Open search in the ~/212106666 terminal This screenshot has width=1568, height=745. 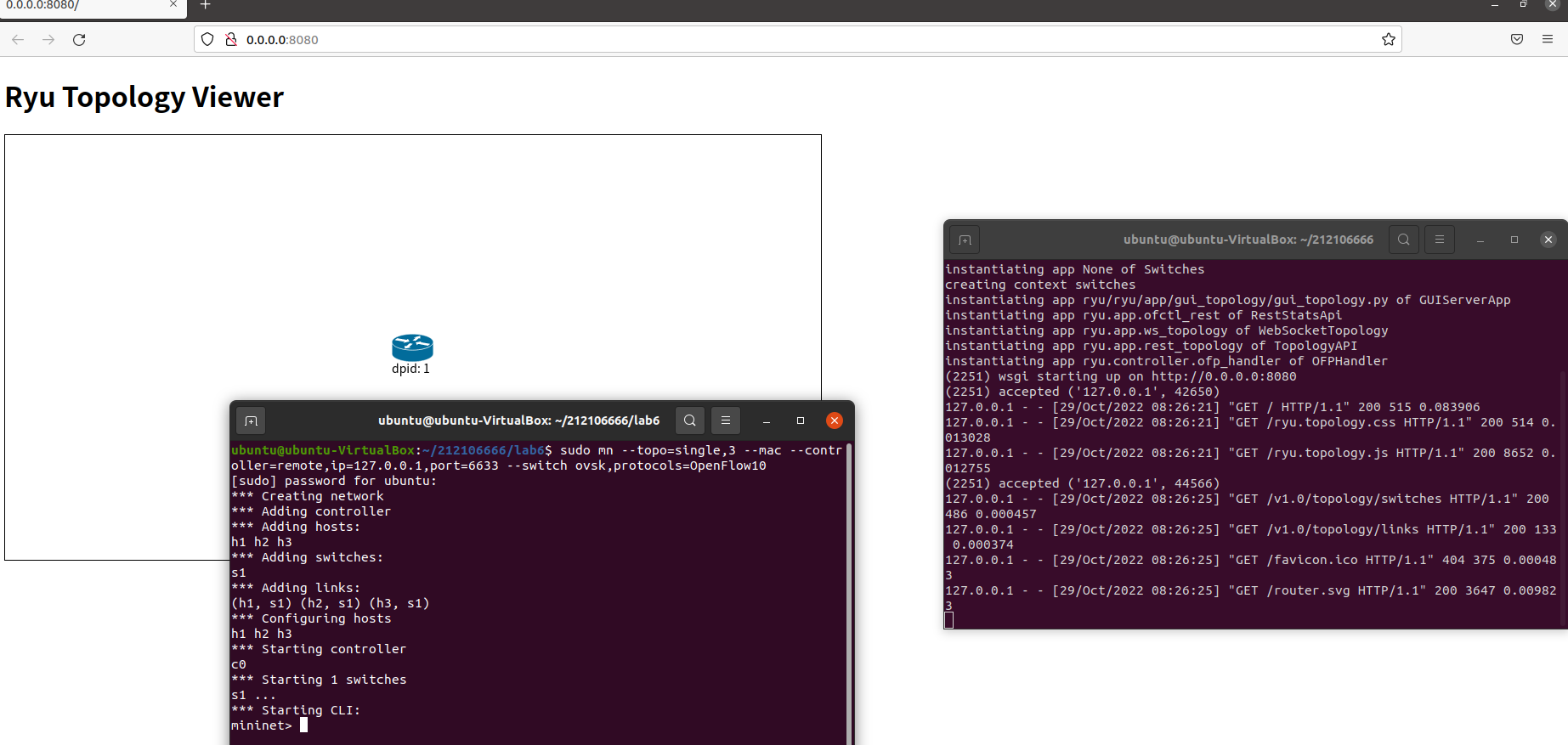tap(1404, 240)
